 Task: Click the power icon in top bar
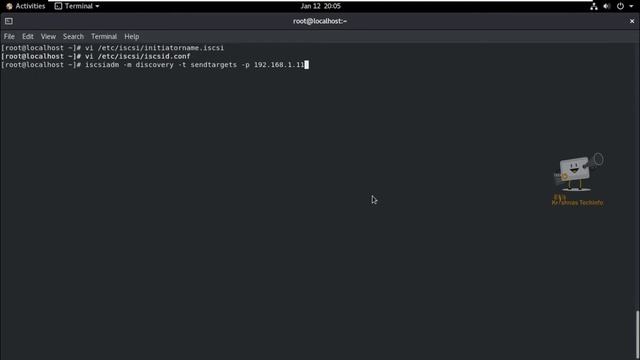click(x=620, y=6)
